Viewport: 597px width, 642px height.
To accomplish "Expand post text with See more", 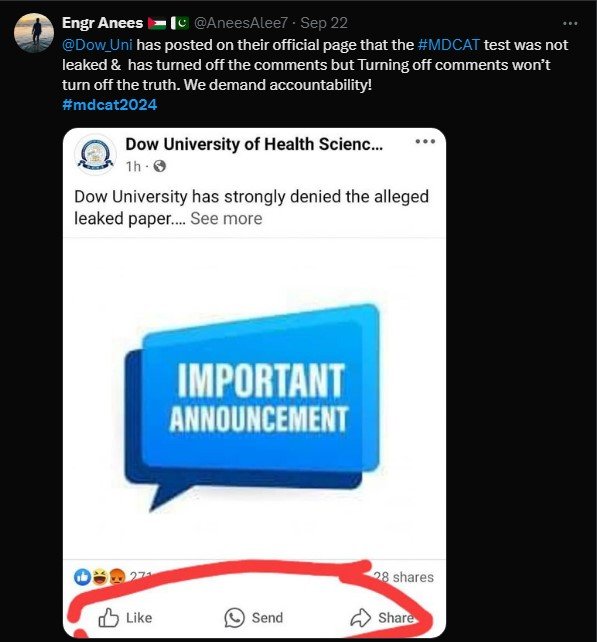I will [x=226, y=219].
